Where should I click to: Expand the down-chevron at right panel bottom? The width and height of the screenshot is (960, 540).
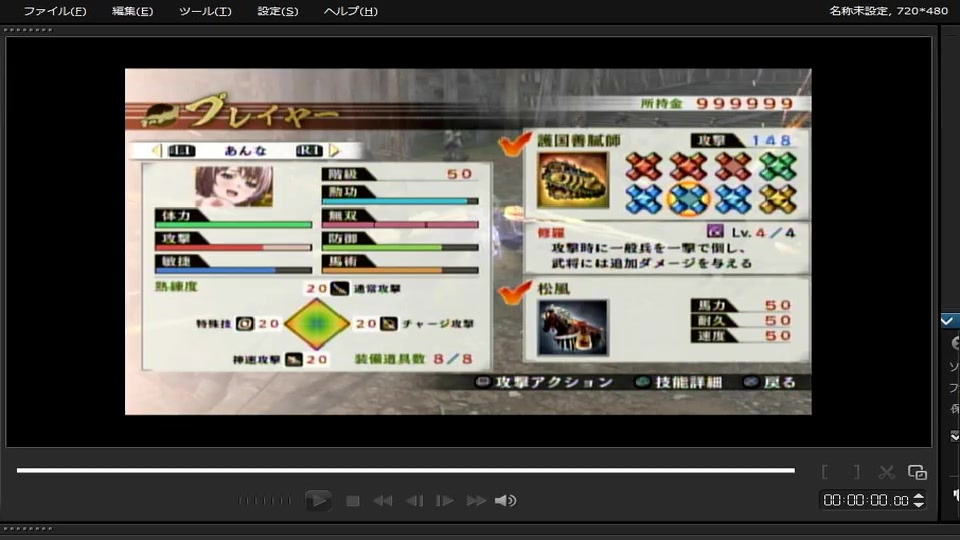coord(954,436)
